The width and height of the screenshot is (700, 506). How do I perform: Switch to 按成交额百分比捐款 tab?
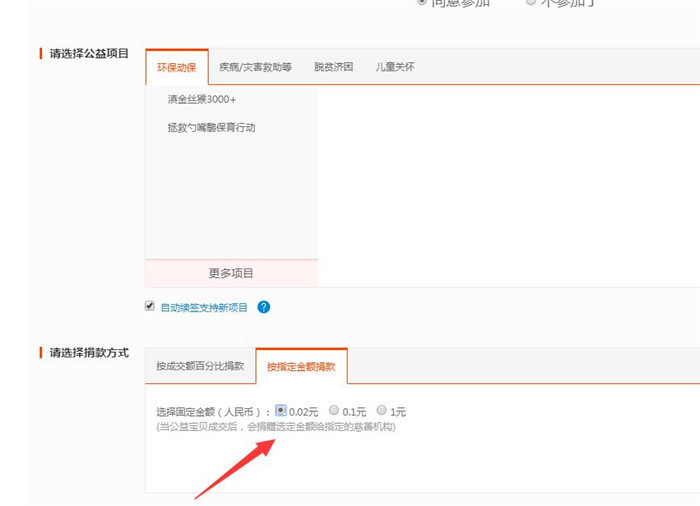(200, 367)
